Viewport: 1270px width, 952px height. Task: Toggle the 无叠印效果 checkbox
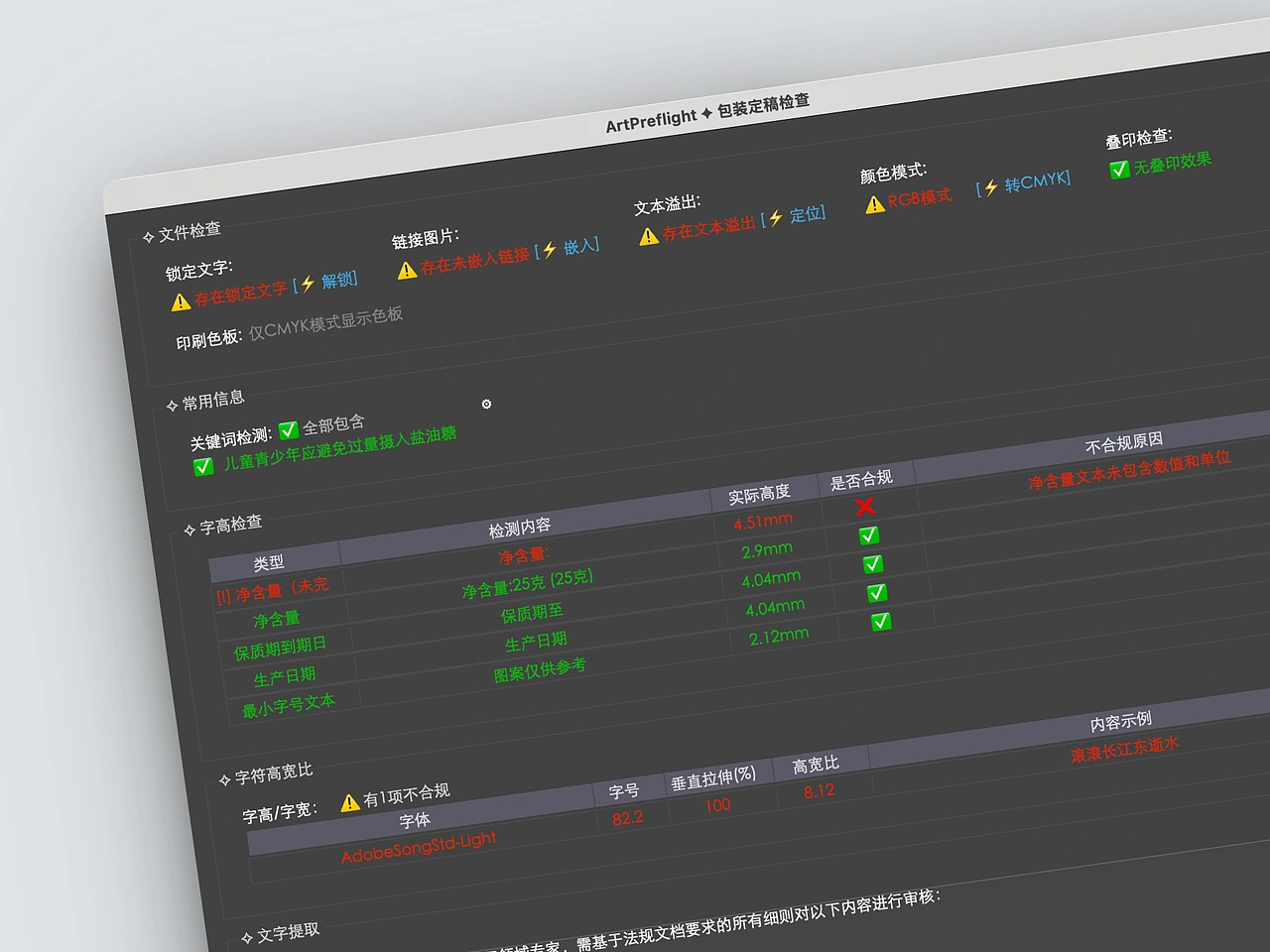point(1119,170)
